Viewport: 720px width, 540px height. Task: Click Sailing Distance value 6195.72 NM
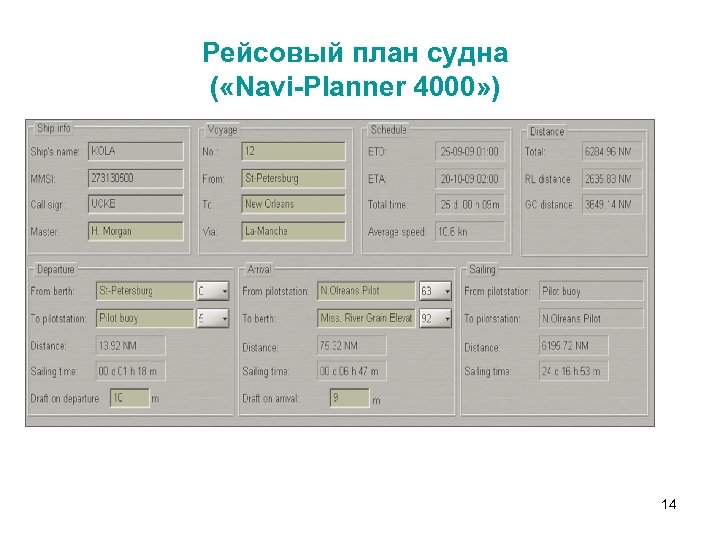pos(574,346)
